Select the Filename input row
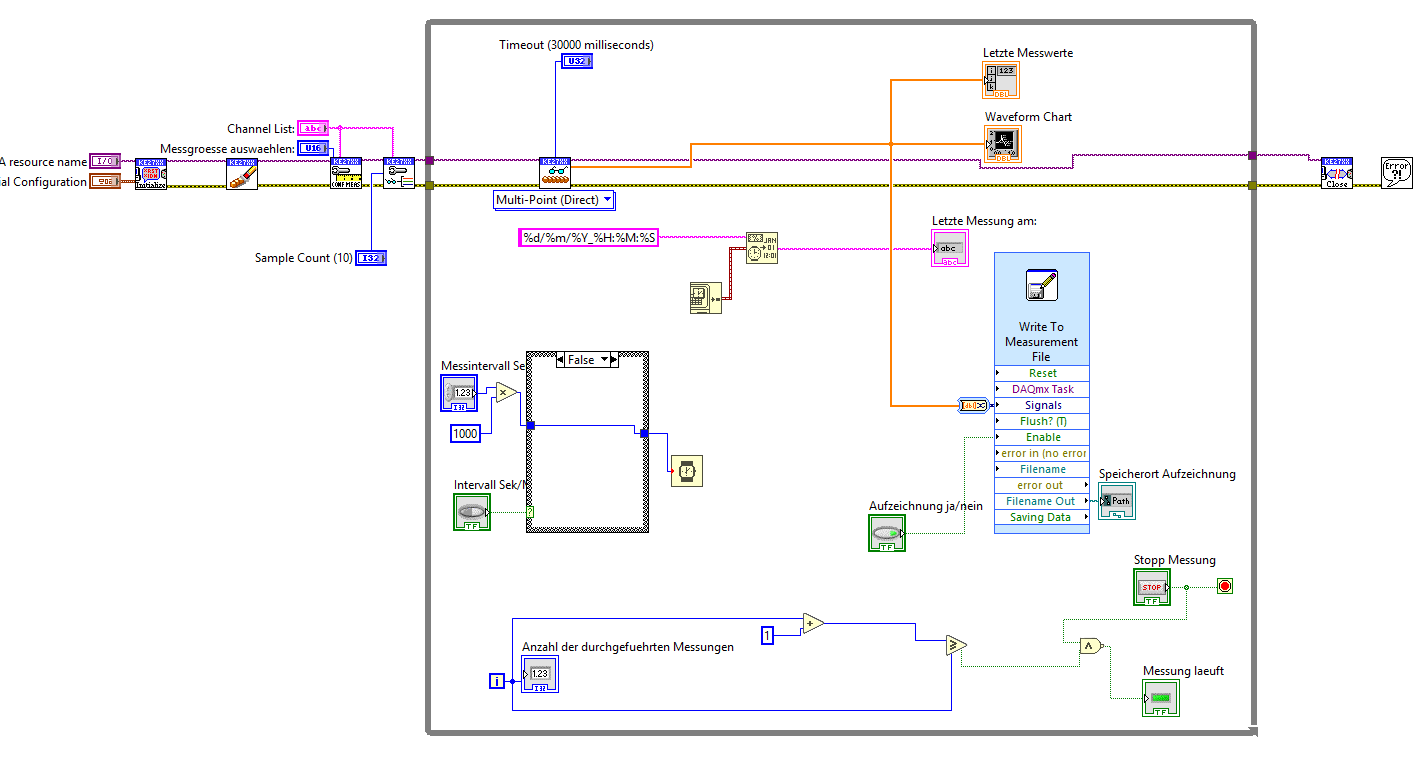Viewport: 1418px width, 757px height. point(1042,469)
